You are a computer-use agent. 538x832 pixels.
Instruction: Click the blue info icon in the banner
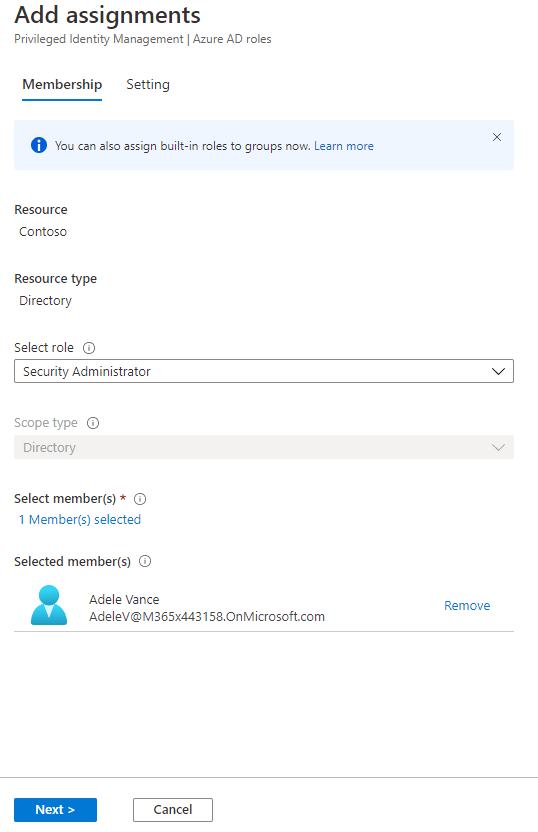[x=39, y=145]
